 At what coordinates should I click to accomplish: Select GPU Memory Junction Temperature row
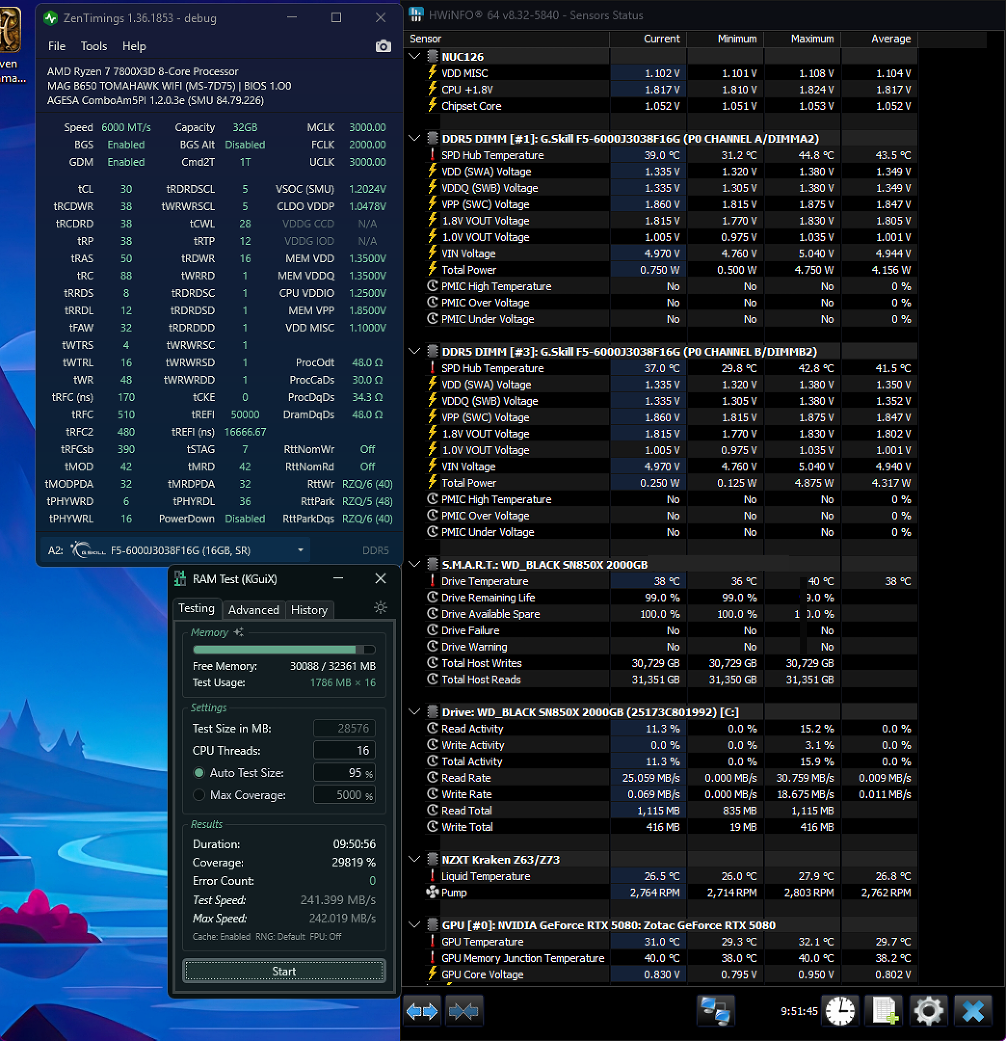[671, 958]
